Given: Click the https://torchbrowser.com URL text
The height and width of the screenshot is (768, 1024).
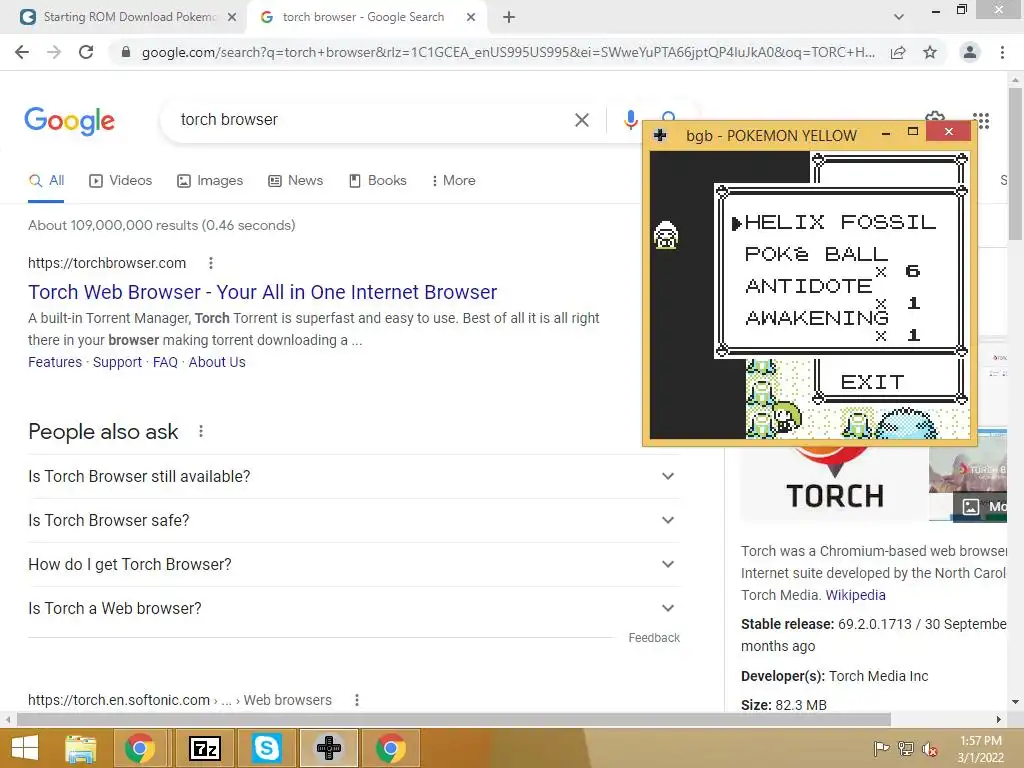Looking at the screenshot, I should pyautogui.click(x=107, y=263).
